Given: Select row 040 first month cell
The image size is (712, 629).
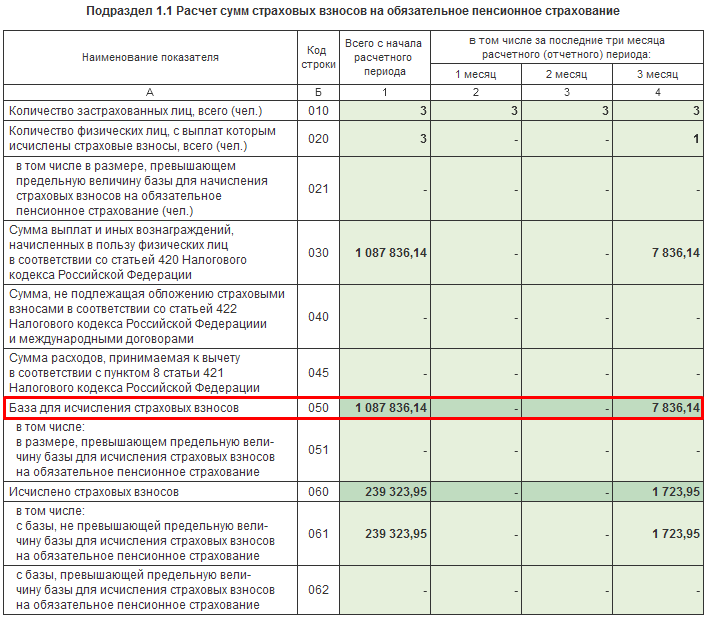Looking at the screenshot, I should [476, 317].
